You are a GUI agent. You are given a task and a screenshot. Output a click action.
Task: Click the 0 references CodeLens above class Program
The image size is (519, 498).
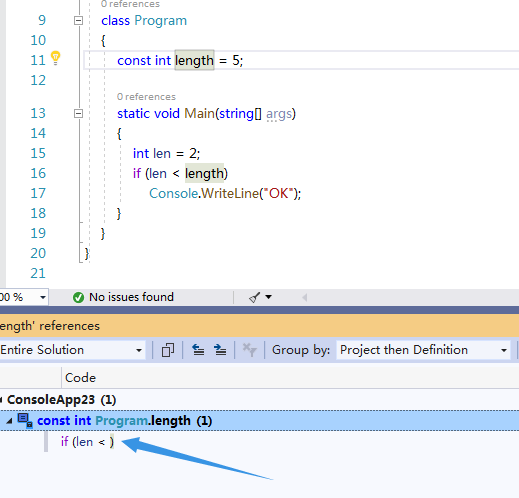pos(130,4)
